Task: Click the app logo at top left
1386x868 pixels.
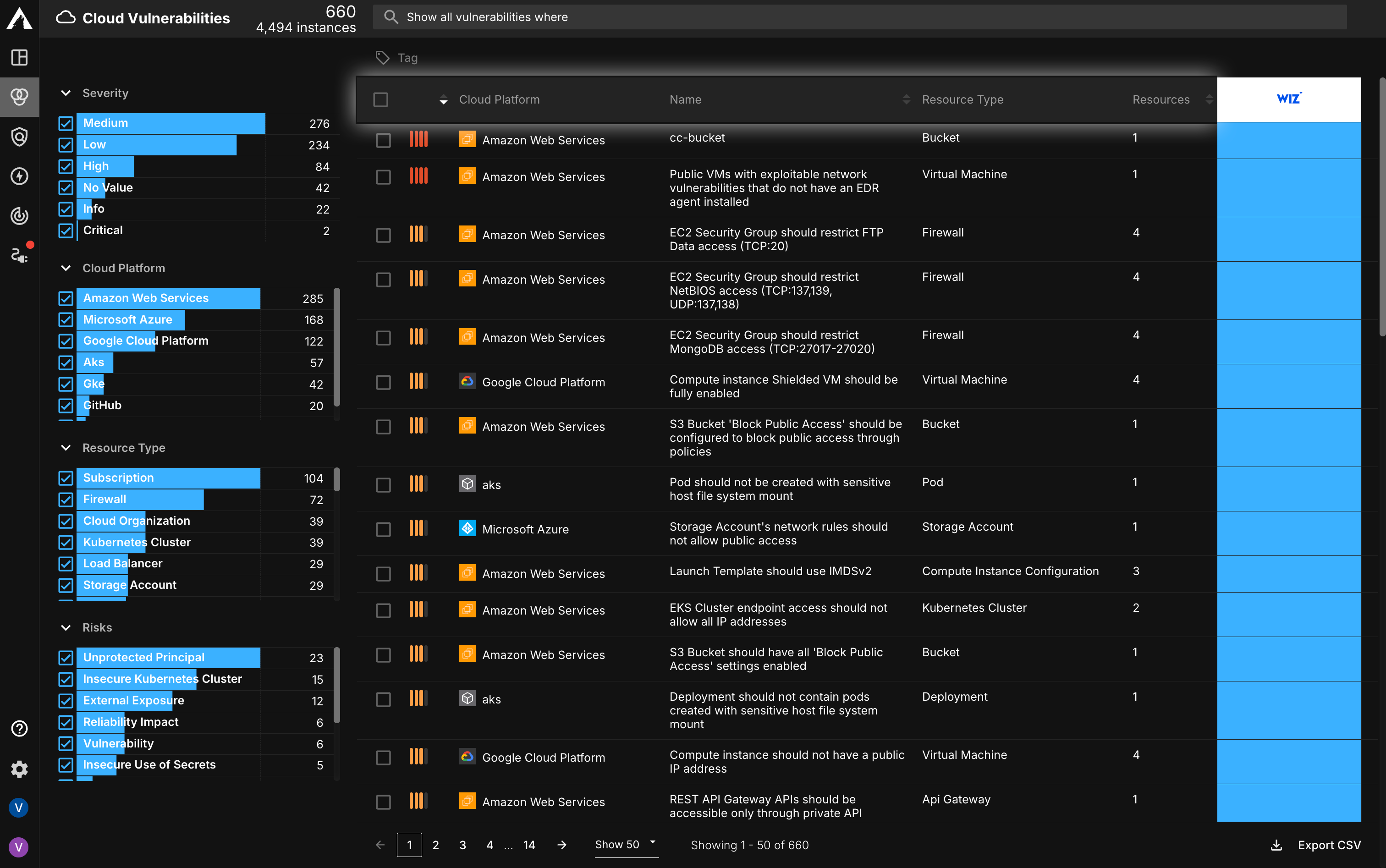Action: tap(20, 18)
